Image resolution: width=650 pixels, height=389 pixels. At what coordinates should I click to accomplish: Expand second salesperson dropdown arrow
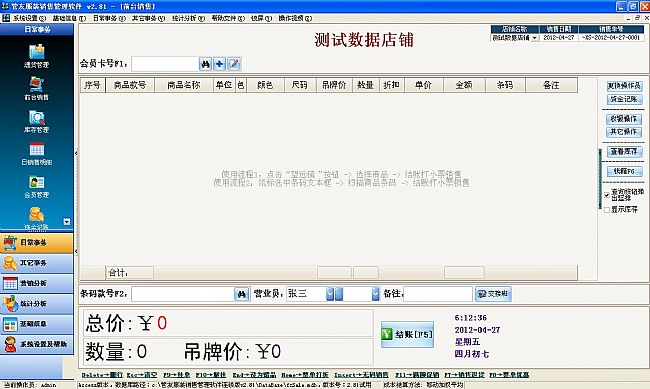(x=376, y=294)
